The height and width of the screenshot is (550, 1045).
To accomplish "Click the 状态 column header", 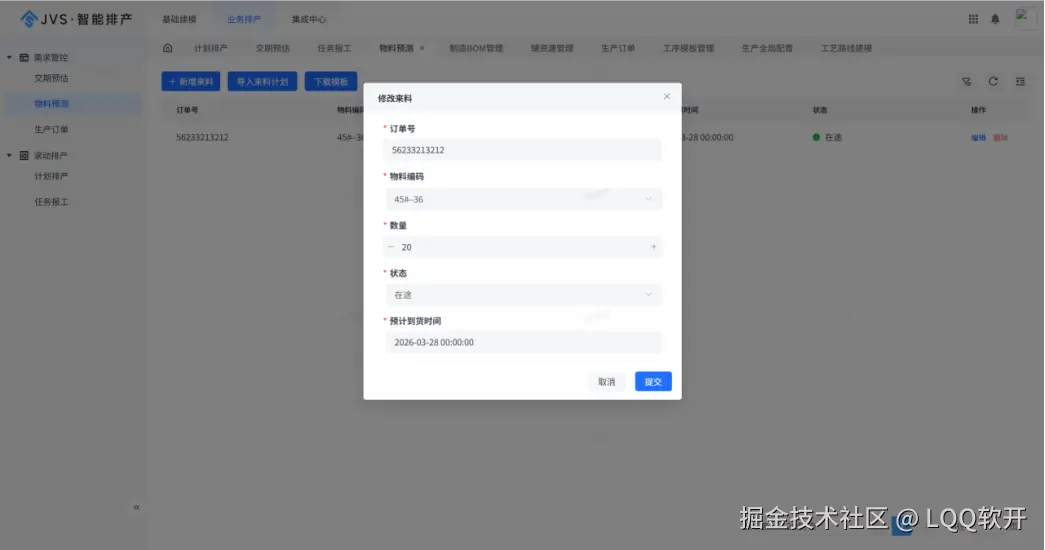I will [x=820, y=110].
